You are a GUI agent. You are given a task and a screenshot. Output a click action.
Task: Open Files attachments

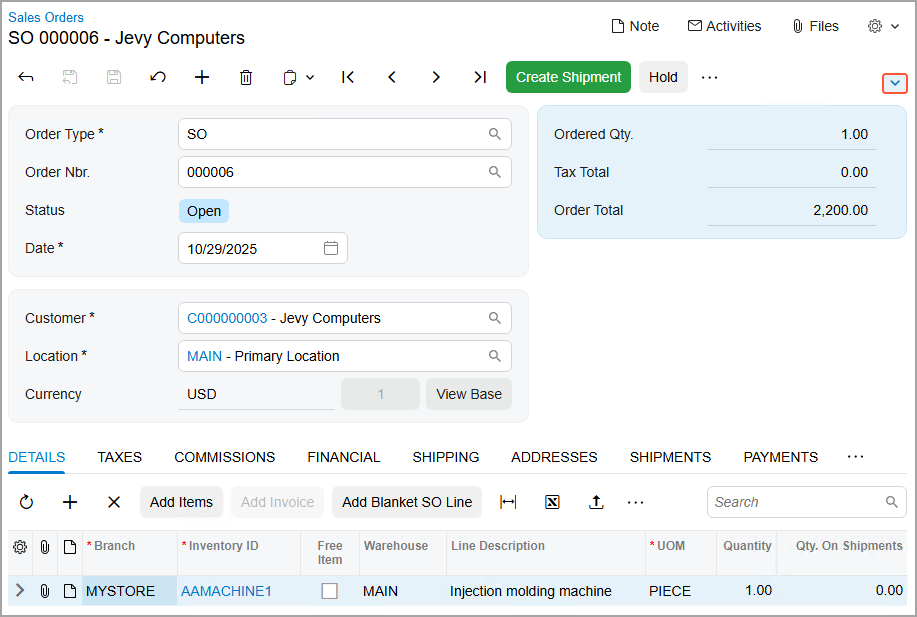pos(815,26)
